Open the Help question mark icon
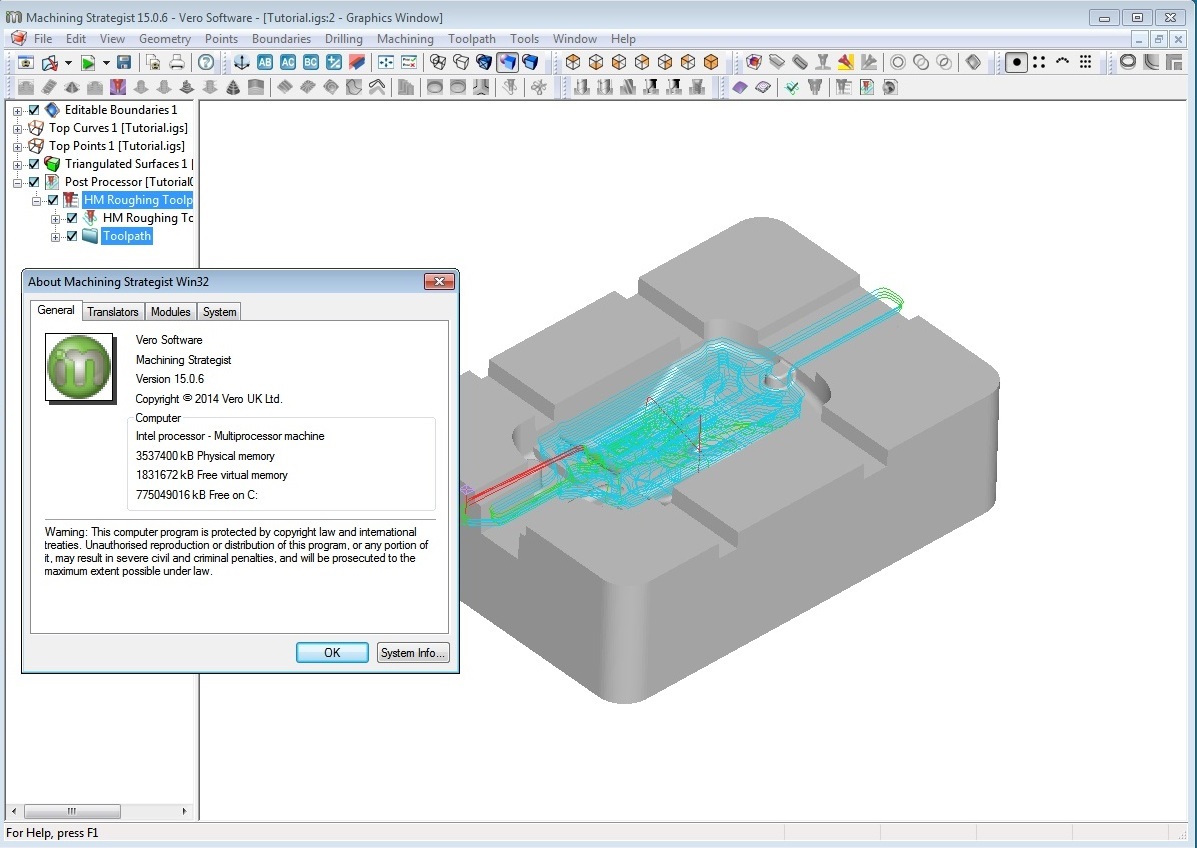Image resolution: width=1197 pixels, height=848 pixels. pos(205,63)
